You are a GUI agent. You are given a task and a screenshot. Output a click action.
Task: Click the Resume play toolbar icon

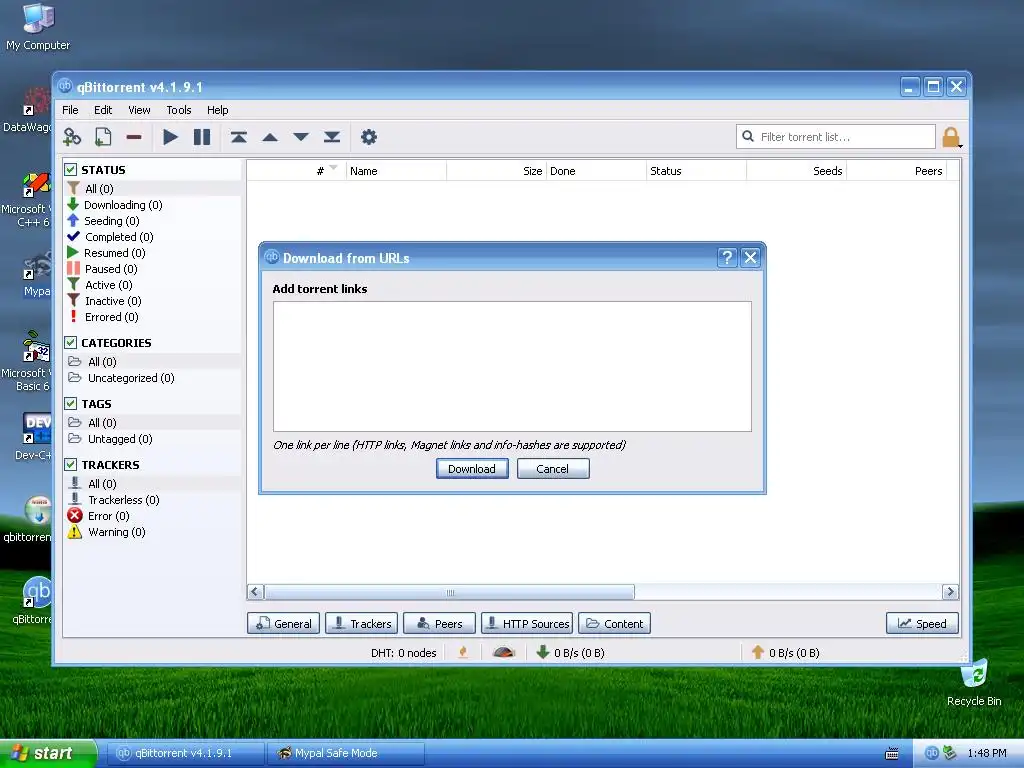[x=170, y=137]
